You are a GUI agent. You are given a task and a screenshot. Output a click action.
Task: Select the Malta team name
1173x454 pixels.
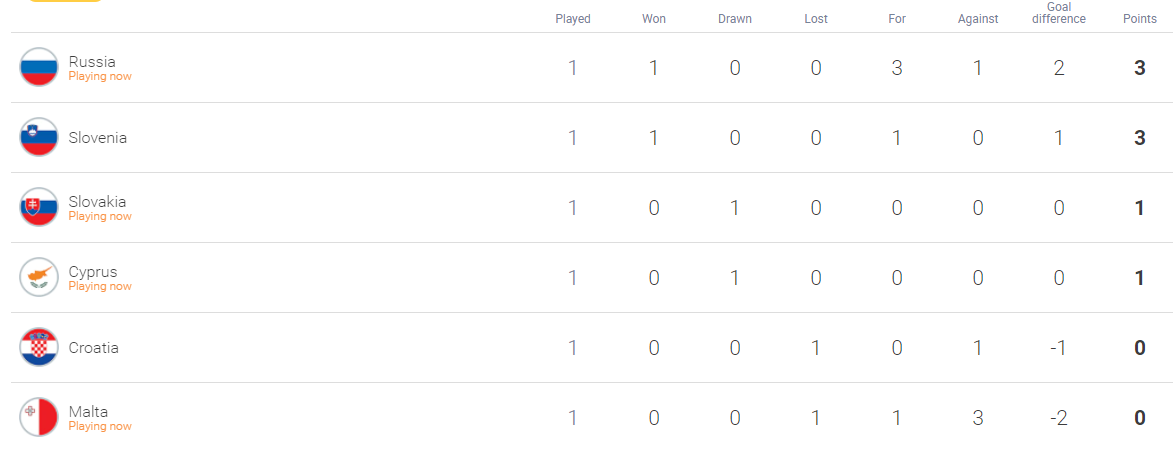click(88, 412)
